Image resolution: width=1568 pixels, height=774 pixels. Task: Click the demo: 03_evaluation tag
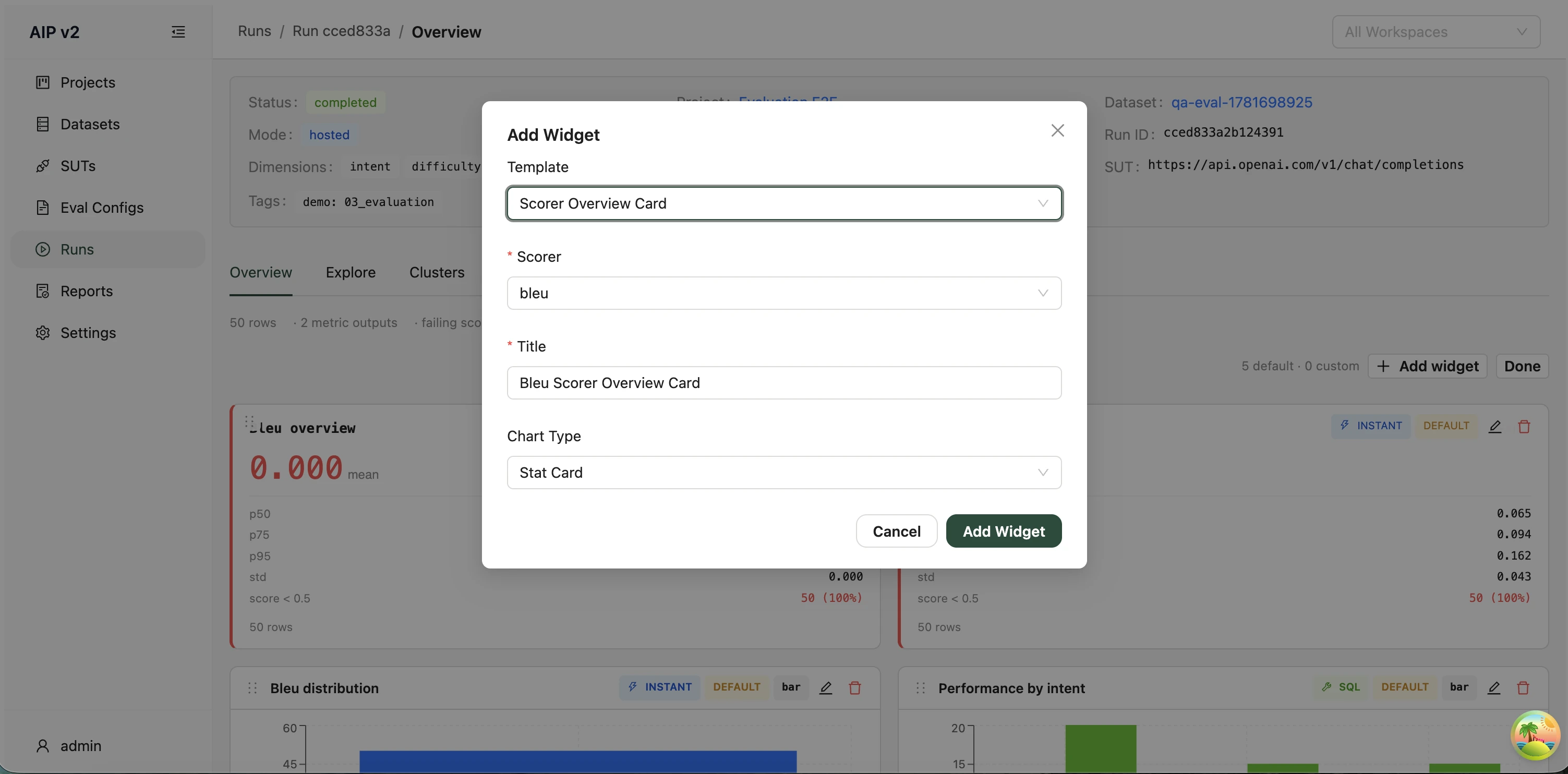click(x=368, y=201)
